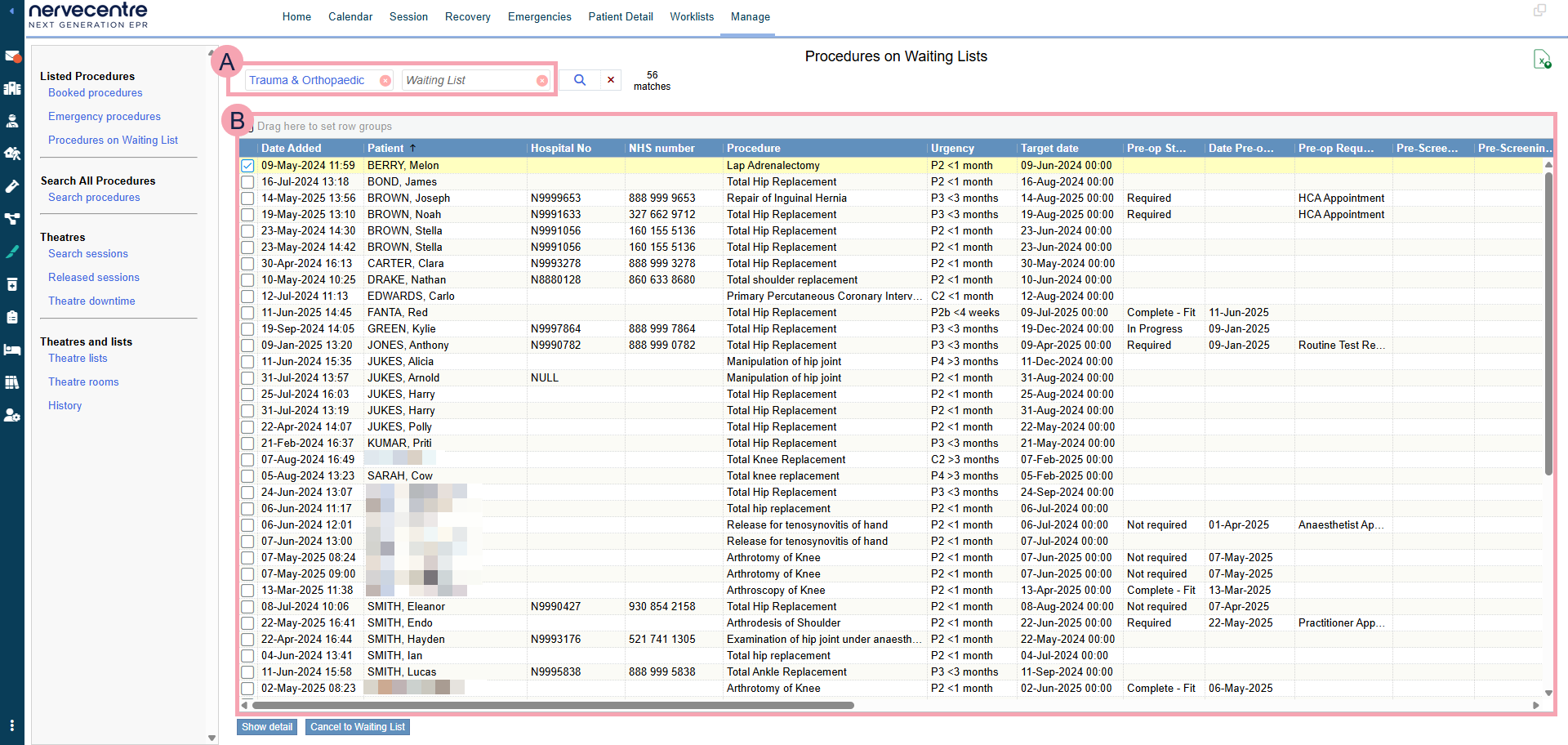This screenshot has width=1568, height=745.
Task: Export list using the Excel icon
Action: click(1542, 60)
